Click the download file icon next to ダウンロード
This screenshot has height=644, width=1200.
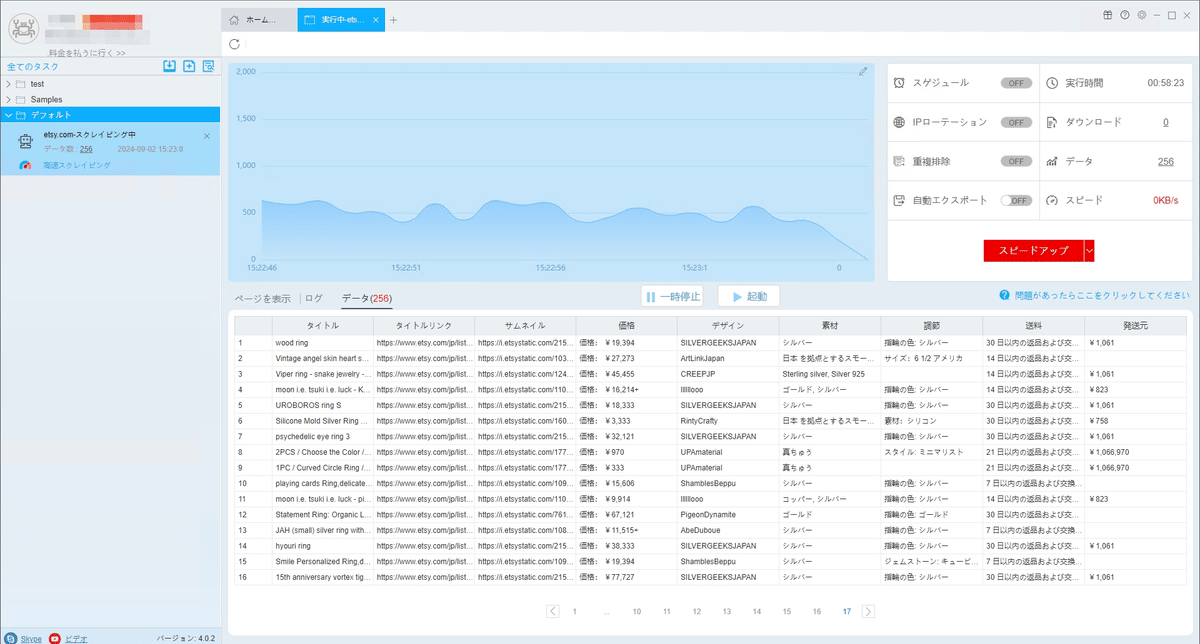point(1052,122)
